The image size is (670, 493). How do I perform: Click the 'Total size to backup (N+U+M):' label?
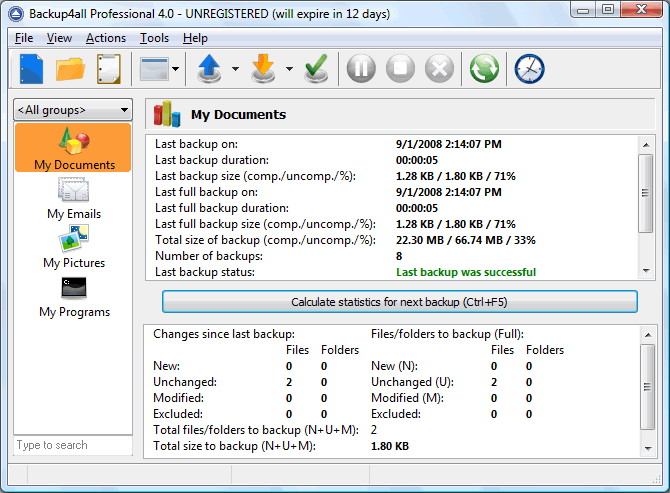click(235, 446)
